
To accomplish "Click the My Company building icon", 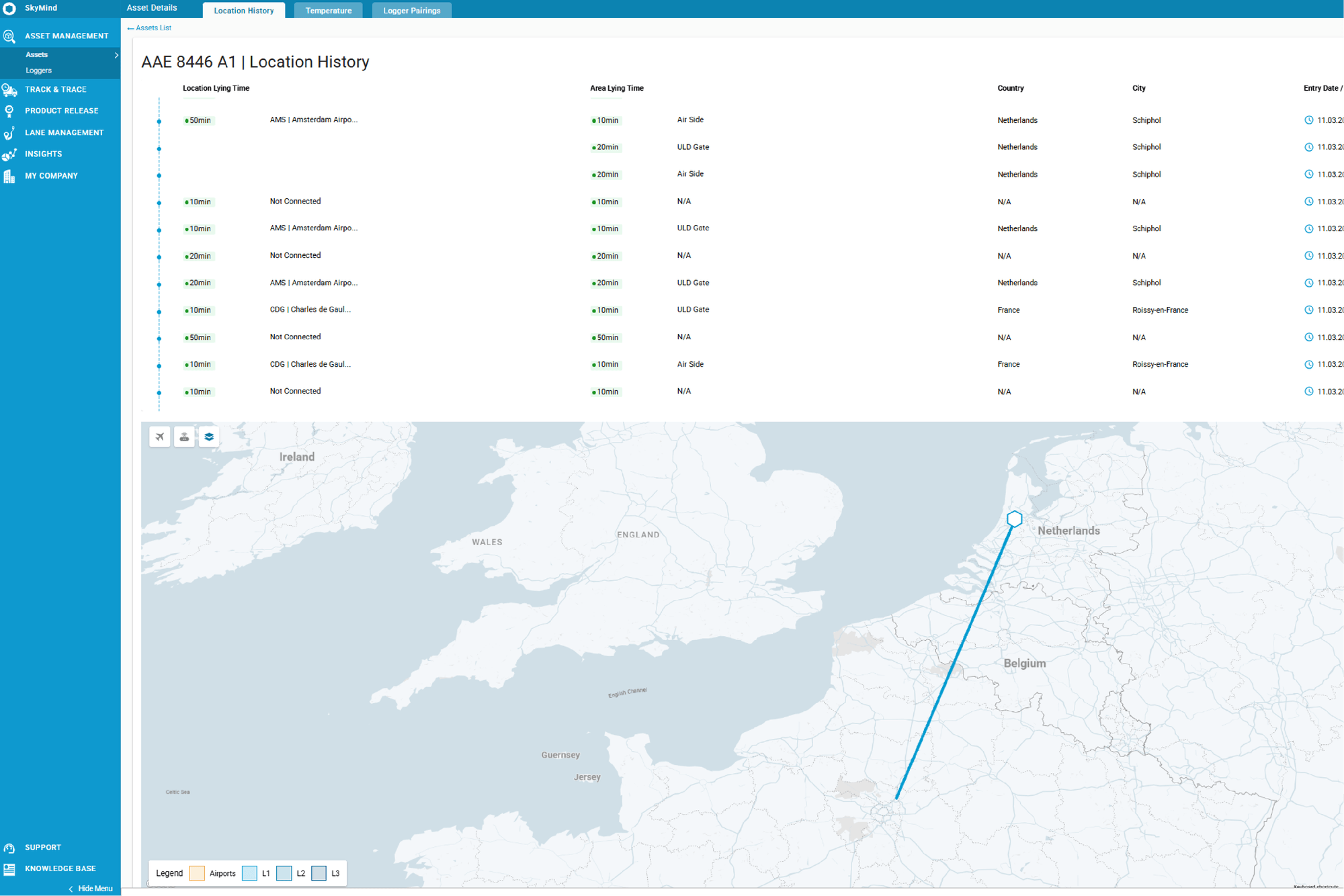I will point(9,176).
